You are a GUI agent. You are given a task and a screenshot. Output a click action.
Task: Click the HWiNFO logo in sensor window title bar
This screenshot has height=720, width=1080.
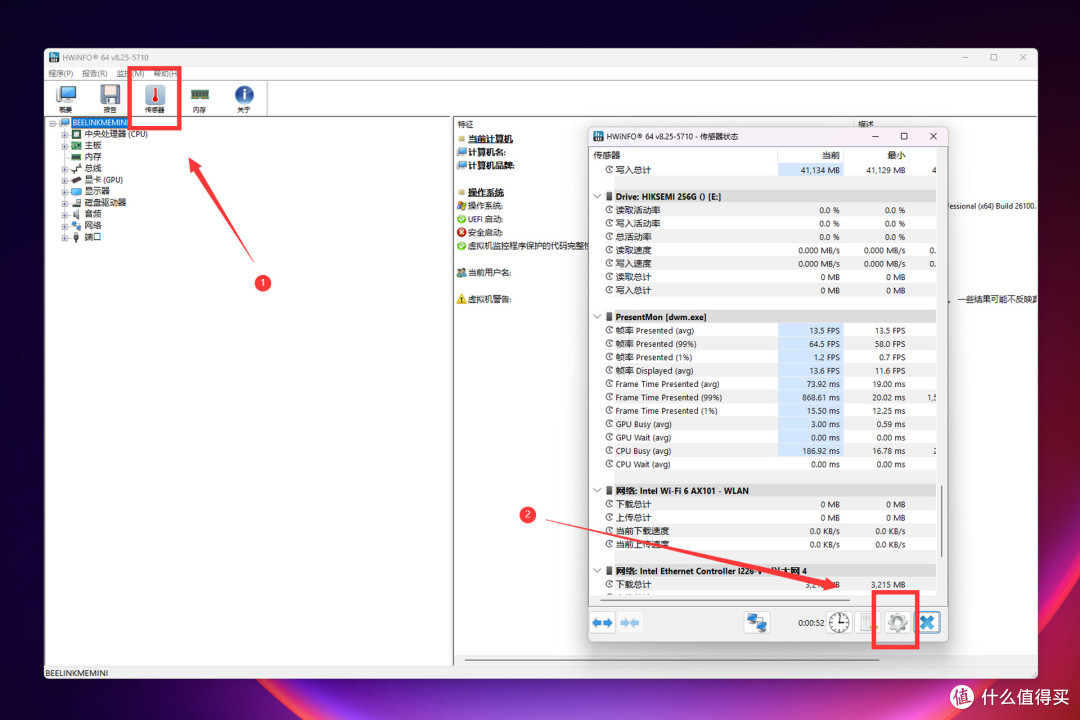click(598, 136)
